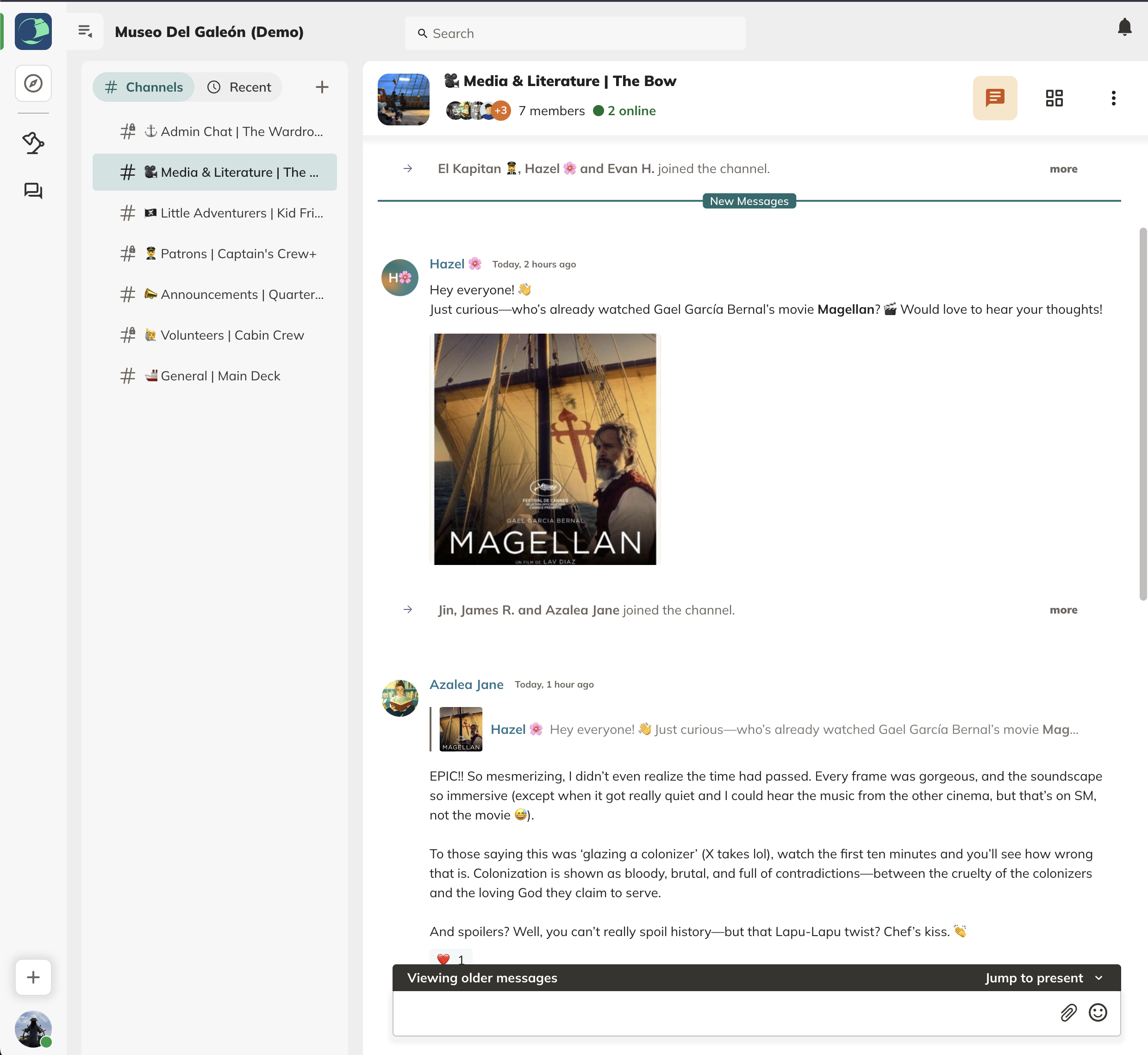Viewport: 1148px width, 1055px height.
Task: Open the grid apps icon in the channel header
Action: point(1054,98)
